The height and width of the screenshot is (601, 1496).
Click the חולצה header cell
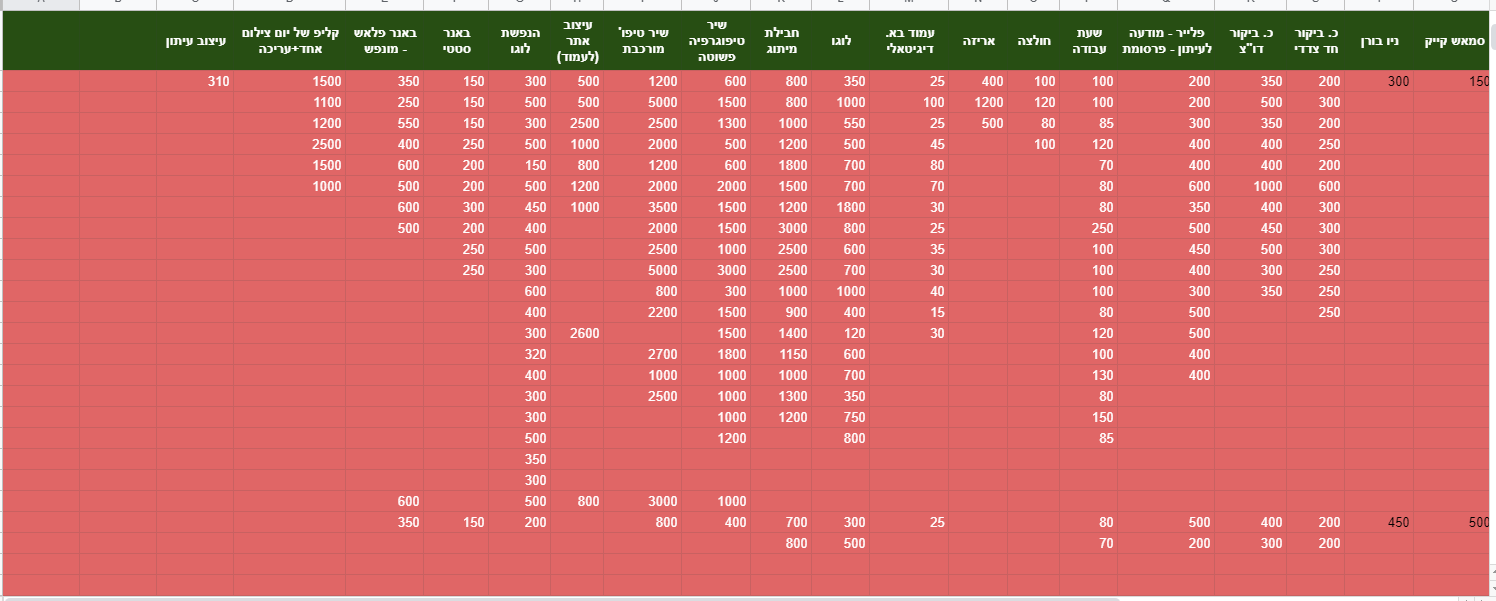point(1033,41)
